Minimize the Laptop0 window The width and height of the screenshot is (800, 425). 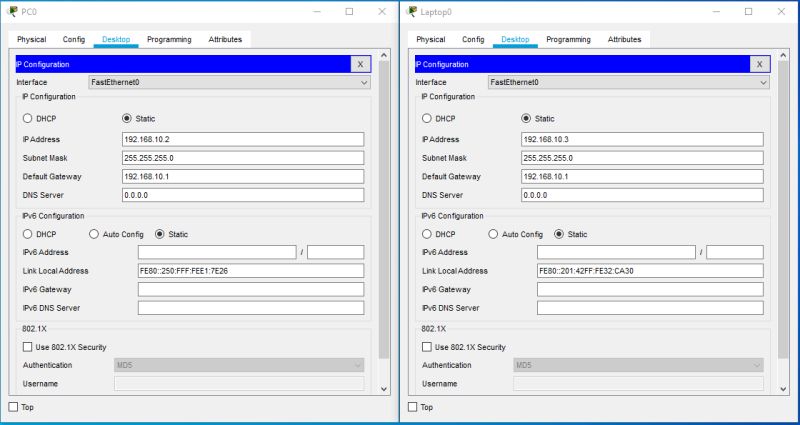[716, 11]
